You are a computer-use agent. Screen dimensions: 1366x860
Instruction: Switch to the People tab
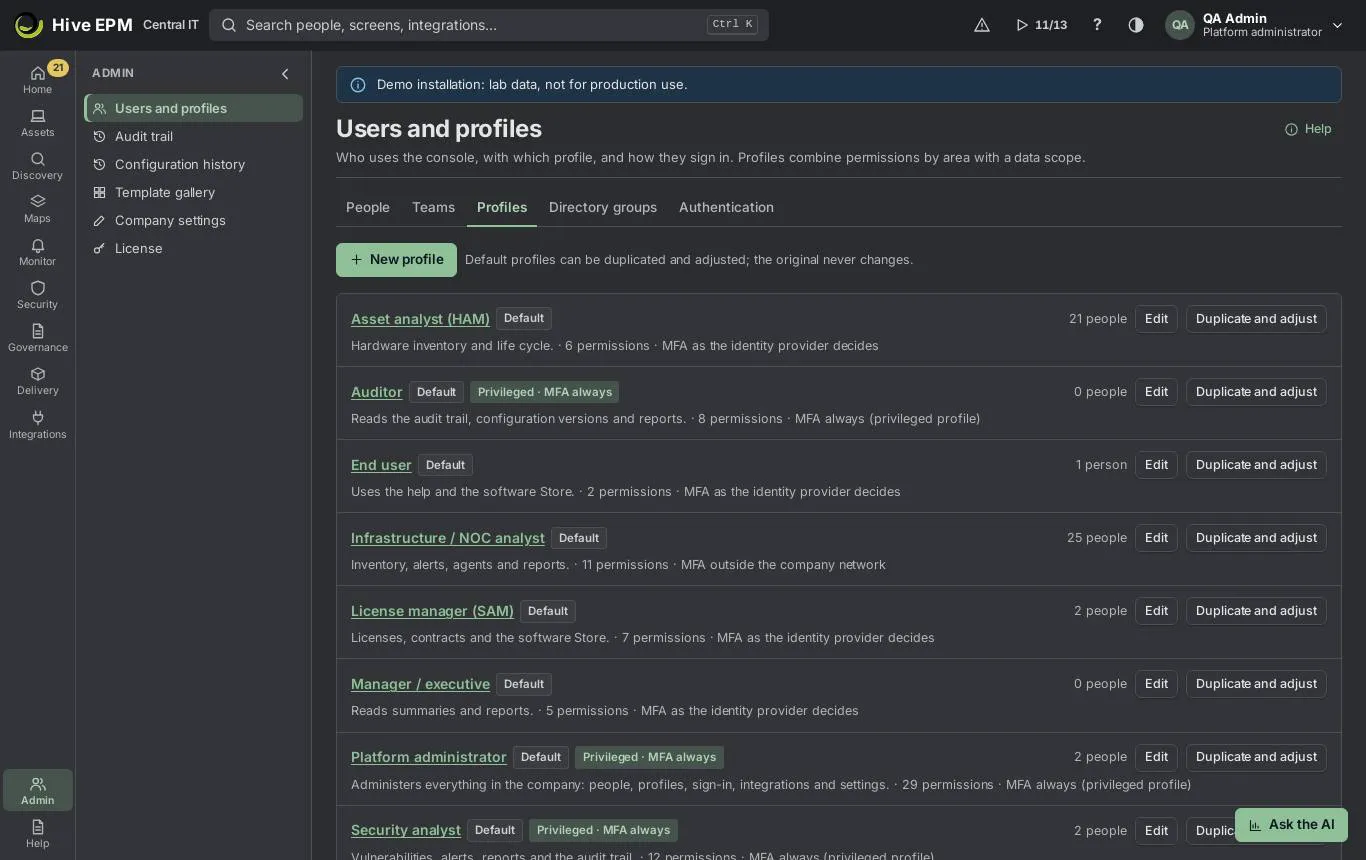(368, 207)
